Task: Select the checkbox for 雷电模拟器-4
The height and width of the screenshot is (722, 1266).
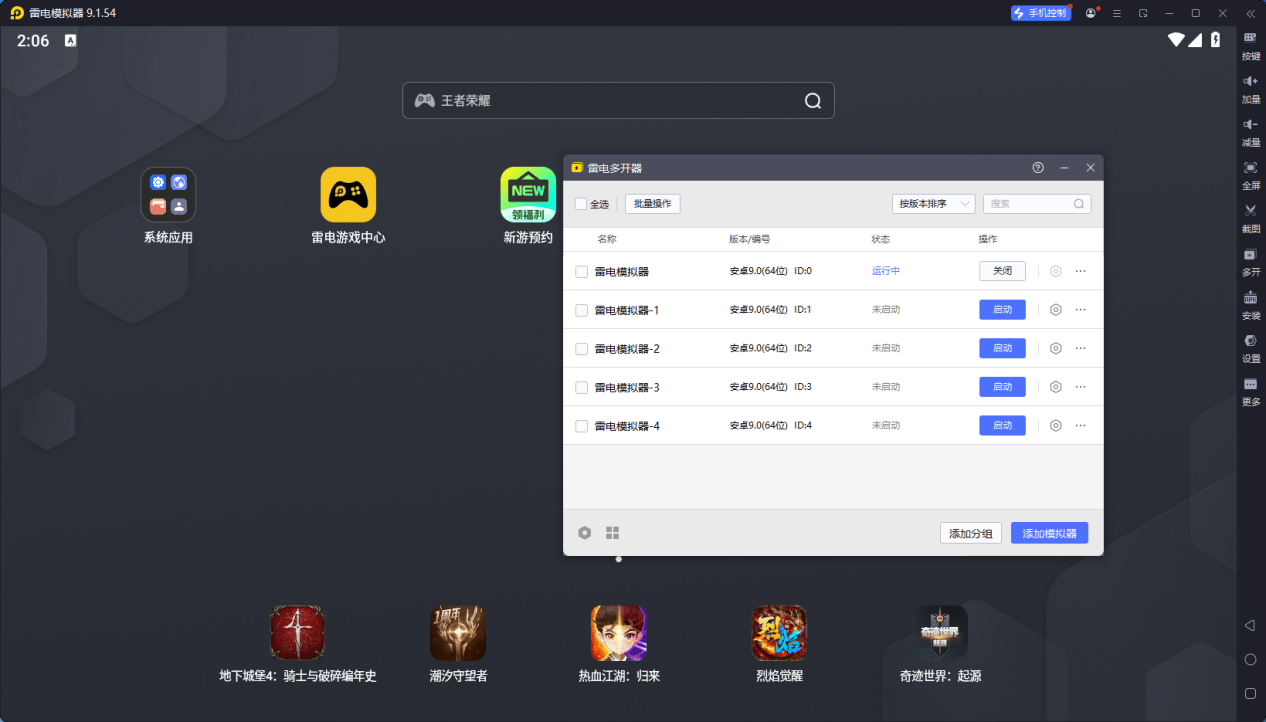Action: [x=581, y=425]
